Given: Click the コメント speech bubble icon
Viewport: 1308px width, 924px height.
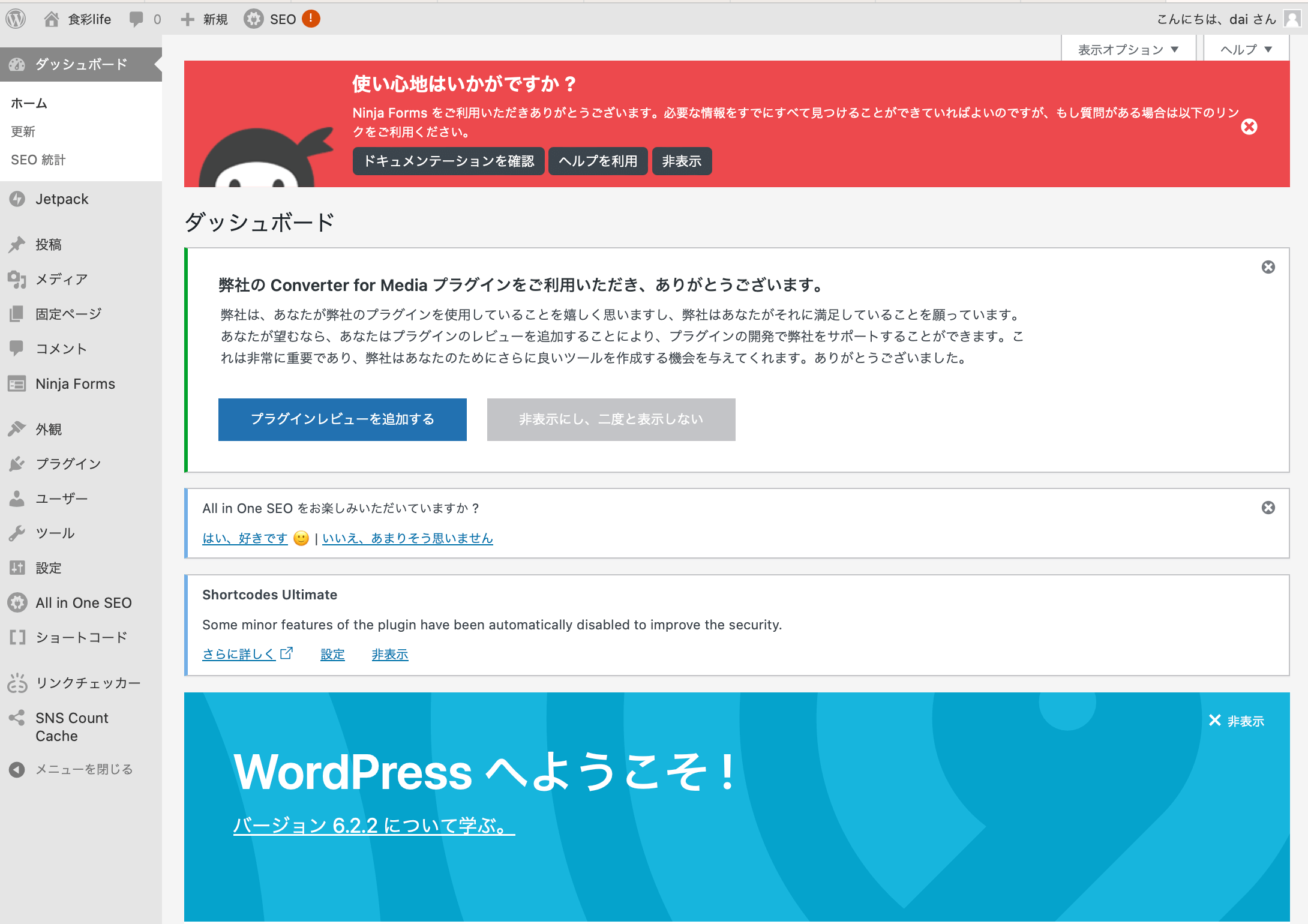Looking at the screenshot, I should coord(17,349).
